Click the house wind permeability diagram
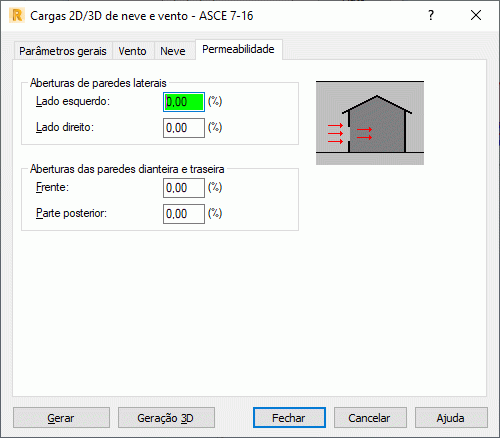Screen dimensions: 500x438 [370, 123]
